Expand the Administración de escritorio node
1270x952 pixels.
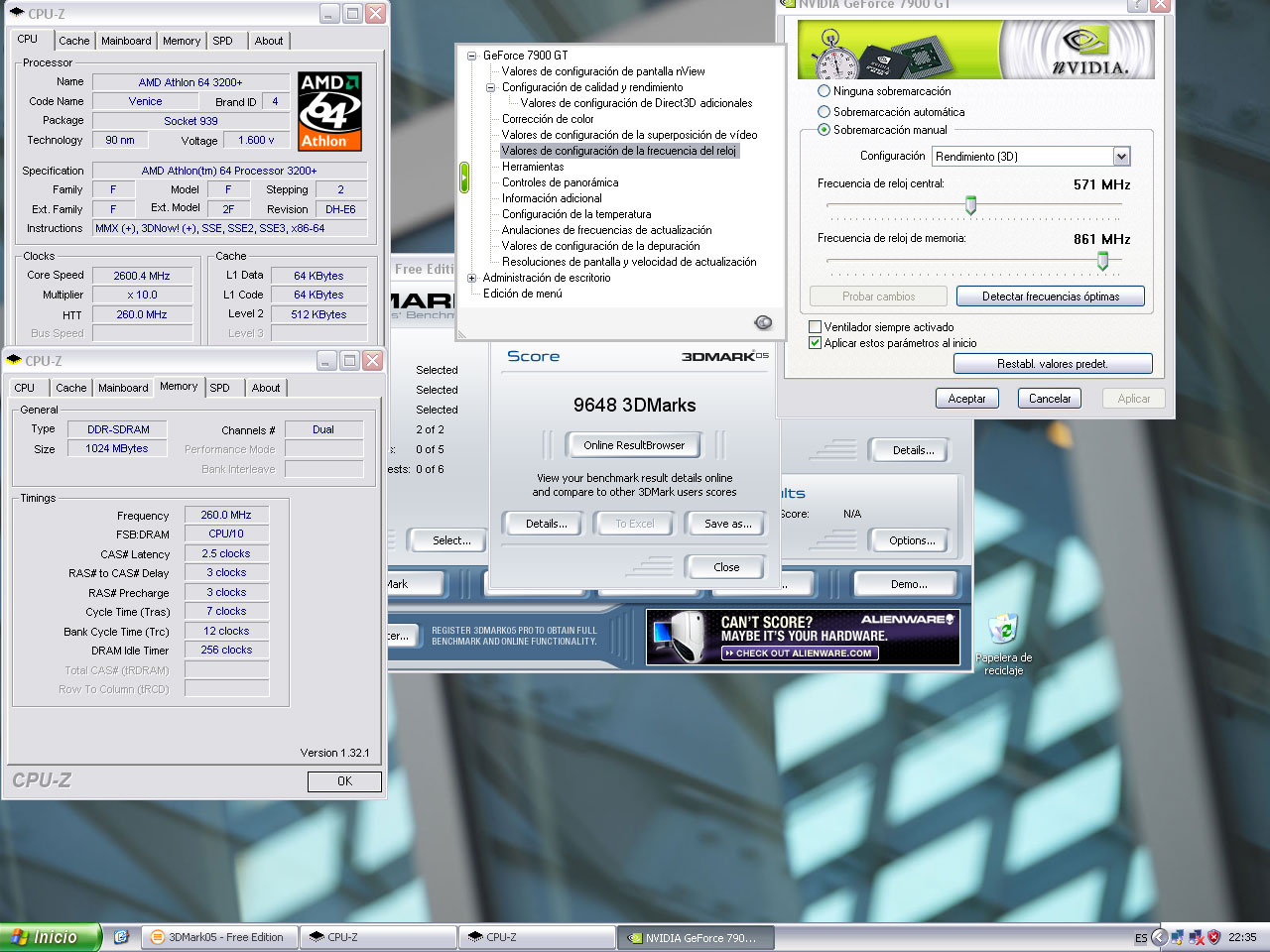click(x=472, y=278)
